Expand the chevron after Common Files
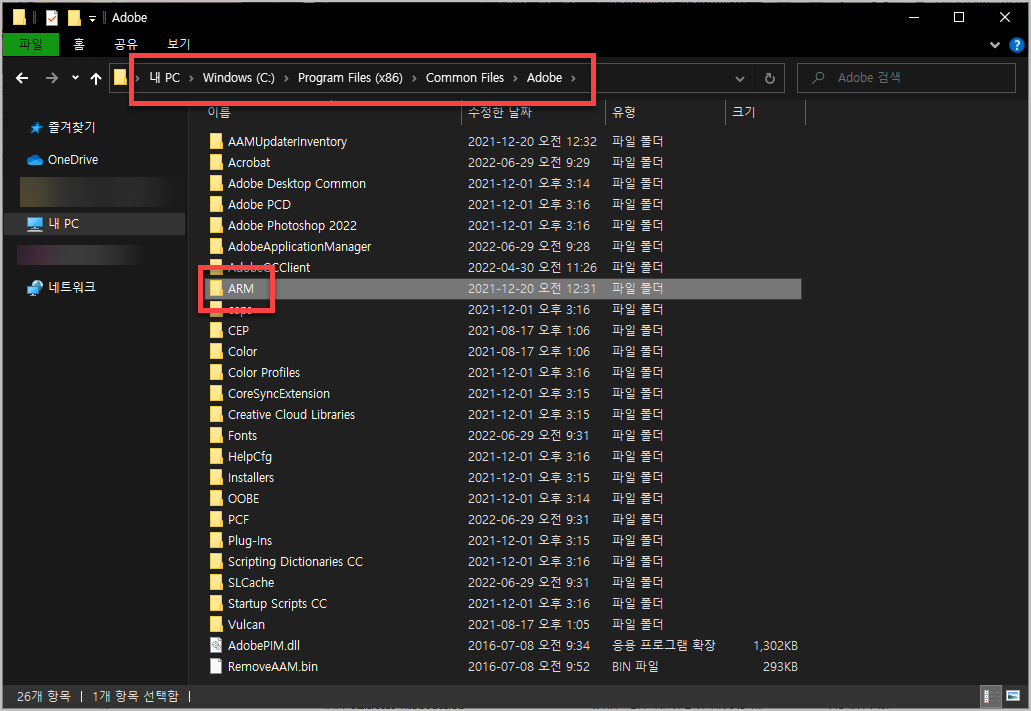Image resolution: width=1031 pixels, height=711 pixels. 516,78
